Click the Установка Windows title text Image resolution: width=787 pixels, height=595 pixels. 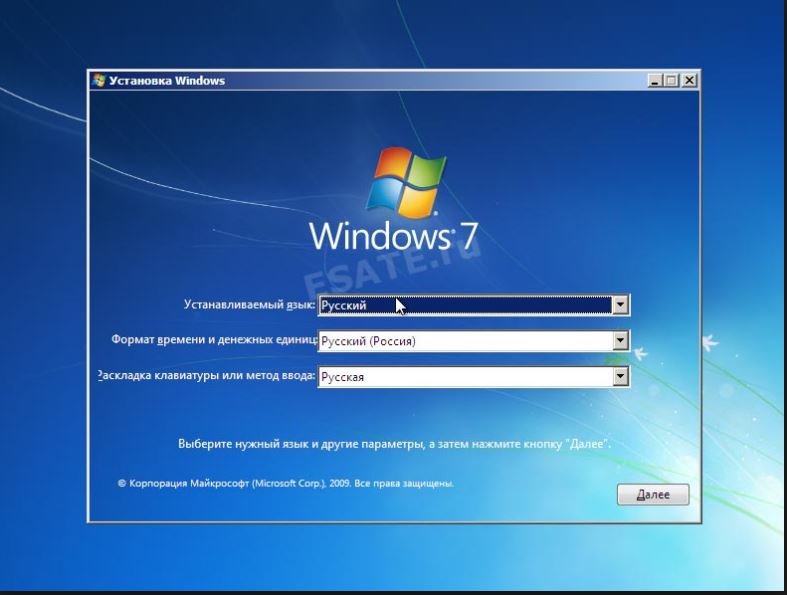pos(167,81)
